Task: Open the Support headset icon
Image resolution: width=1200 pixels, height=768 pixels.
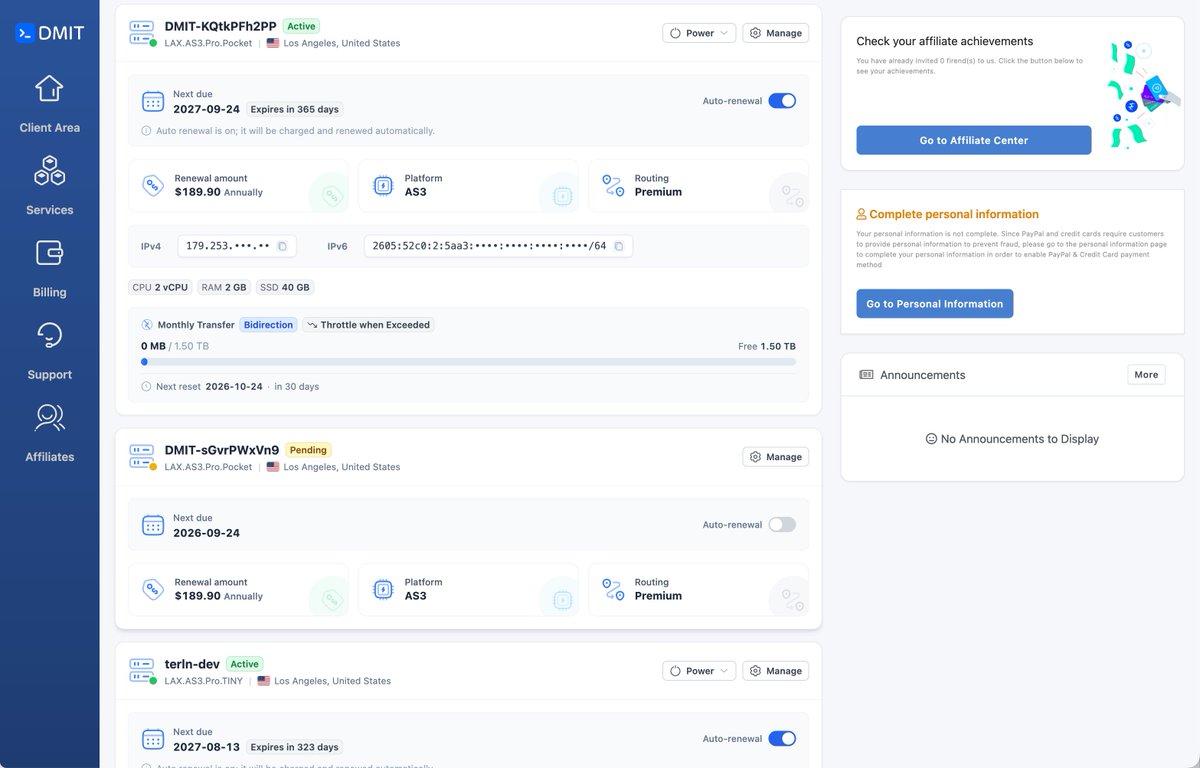Action: click(x=49, y=335)
